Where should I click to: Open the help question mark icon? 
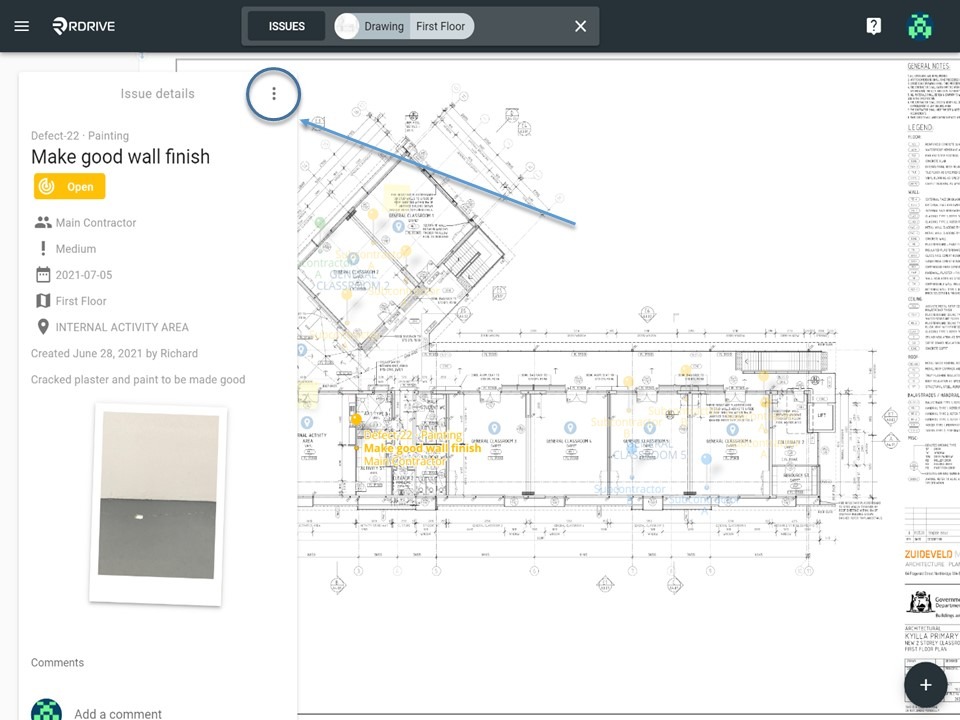(x=874, y=26)
